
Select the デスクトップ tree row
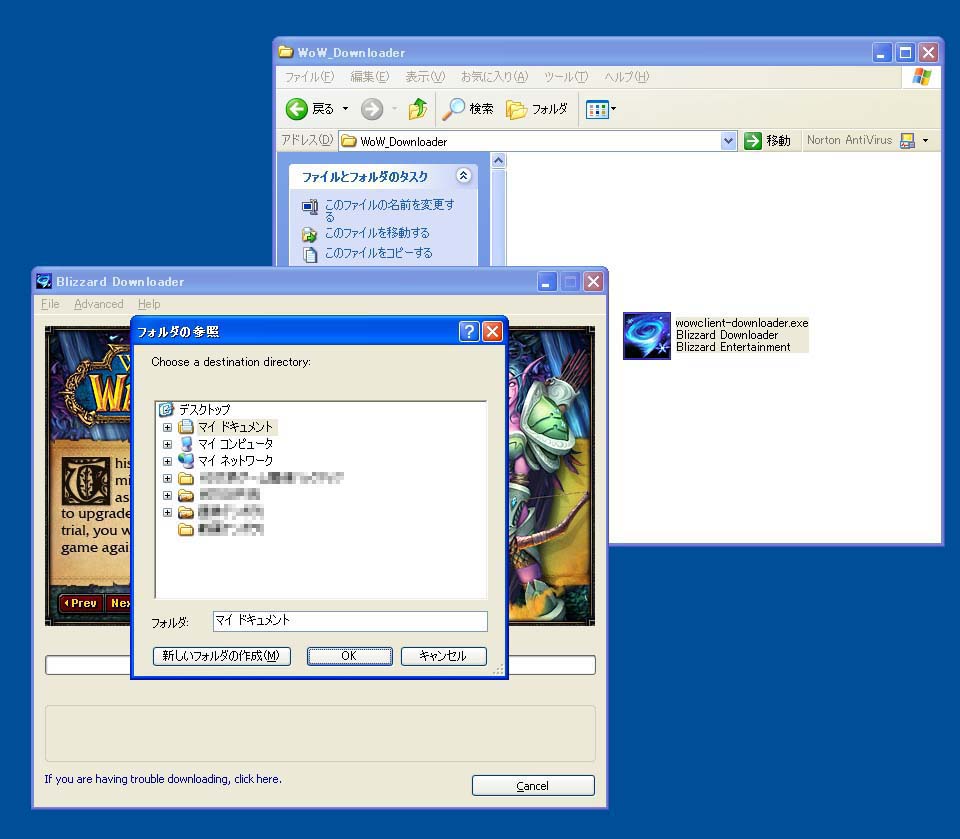[x=204, y=409]
